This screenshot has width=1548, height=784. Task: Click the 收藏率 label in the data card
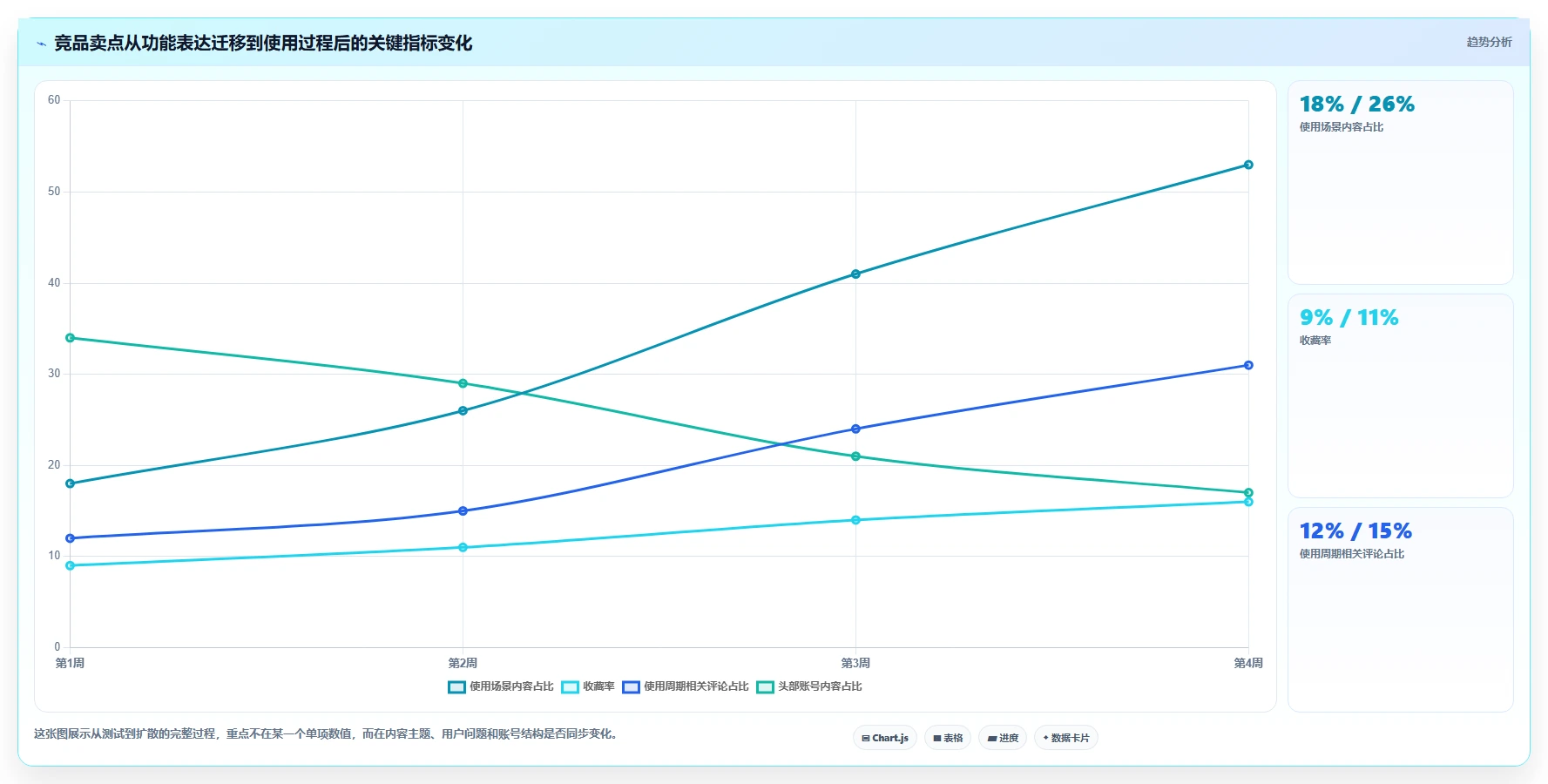[x=1315, y=341]
